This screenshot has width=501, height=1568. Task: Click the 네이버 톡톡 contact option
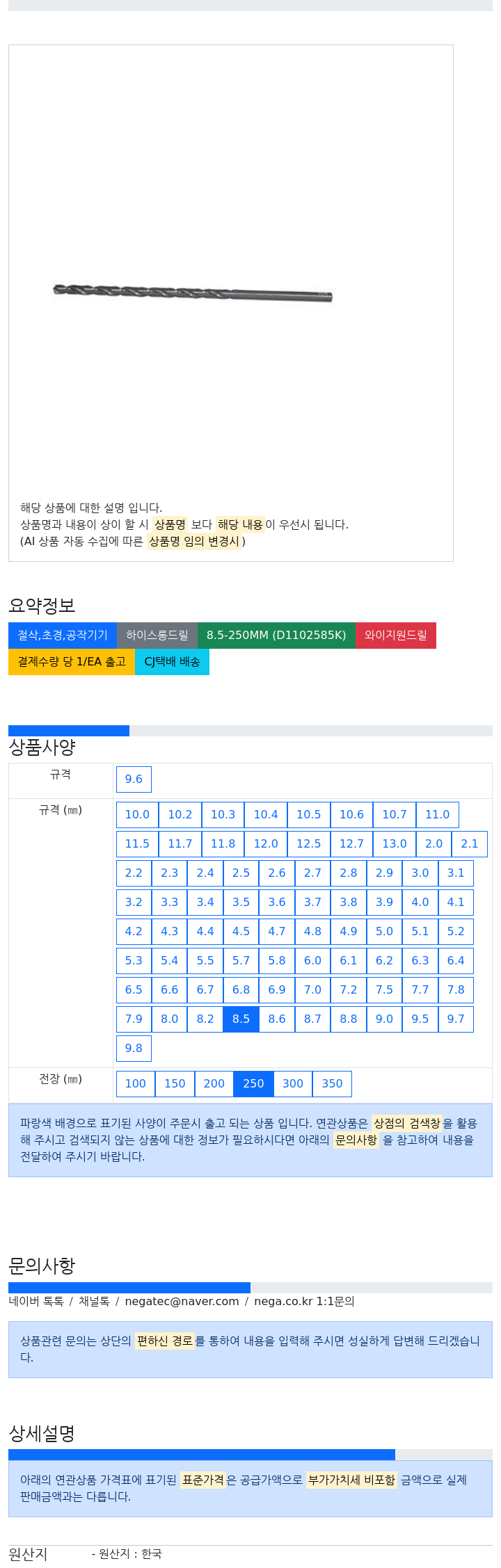(36, 1302)
